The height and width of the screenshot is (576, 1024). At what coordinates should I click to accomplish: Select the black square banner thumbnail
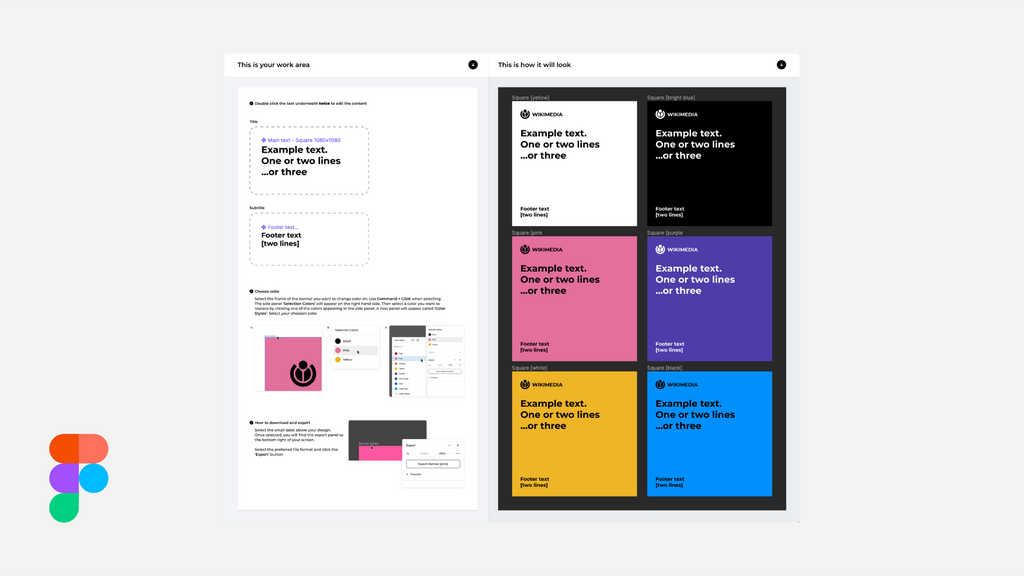709,163
